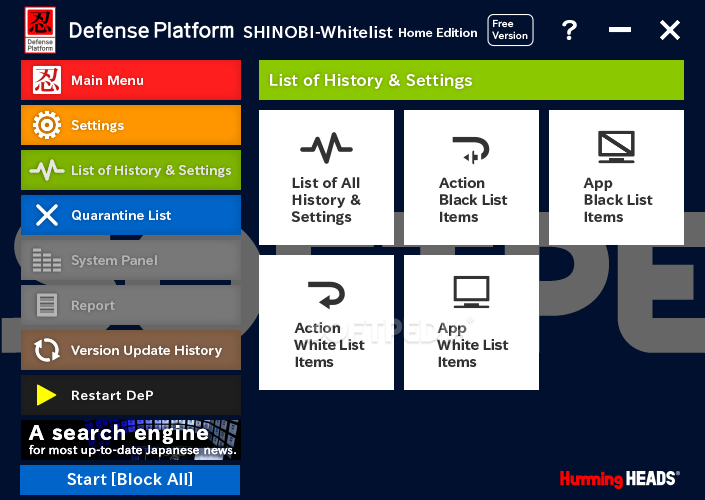
Task: Open App White List Items tile
Action: point(471,322)
